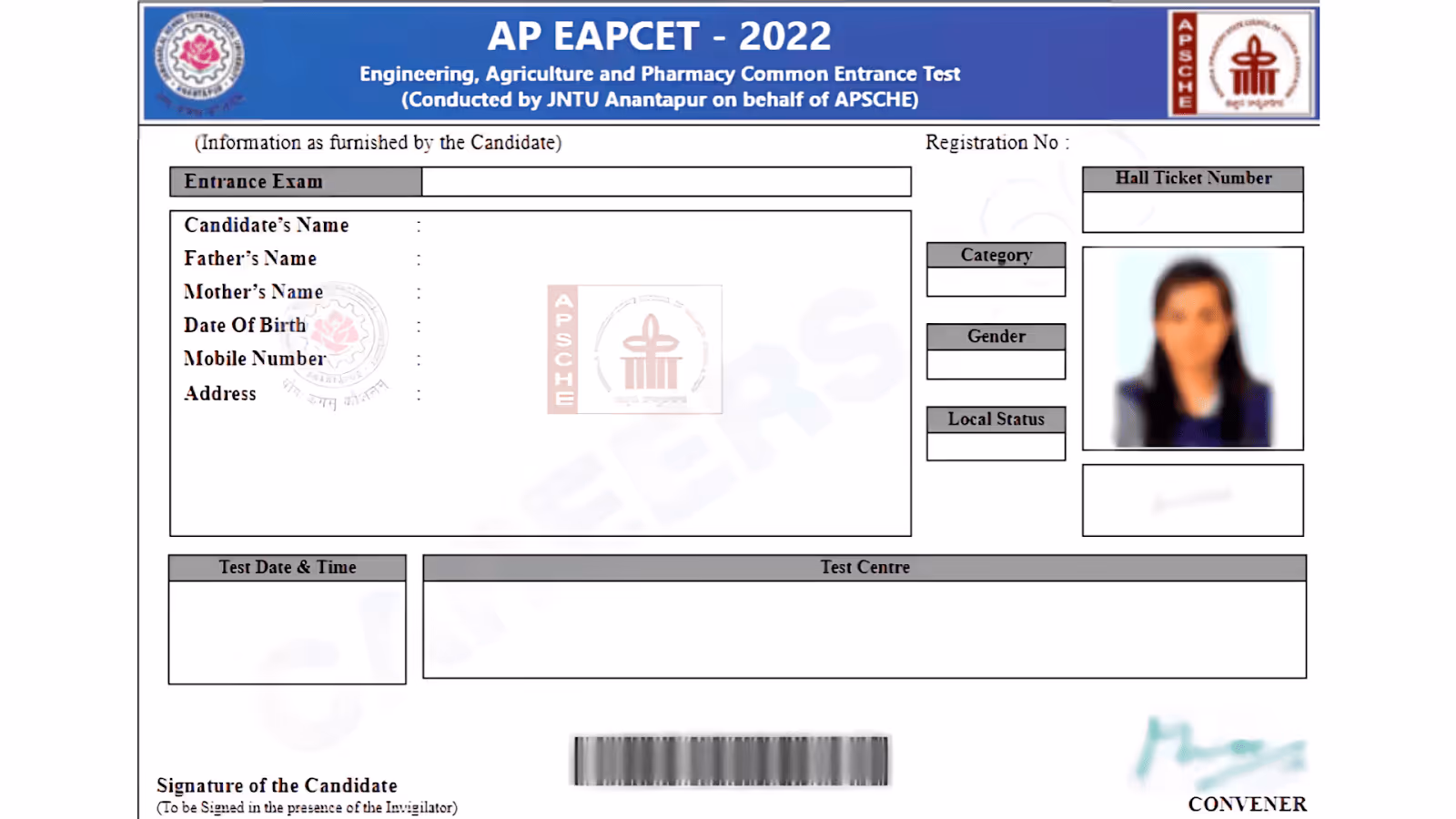
Task: Click the 'Address' label
Action: [x=220, y=393]
